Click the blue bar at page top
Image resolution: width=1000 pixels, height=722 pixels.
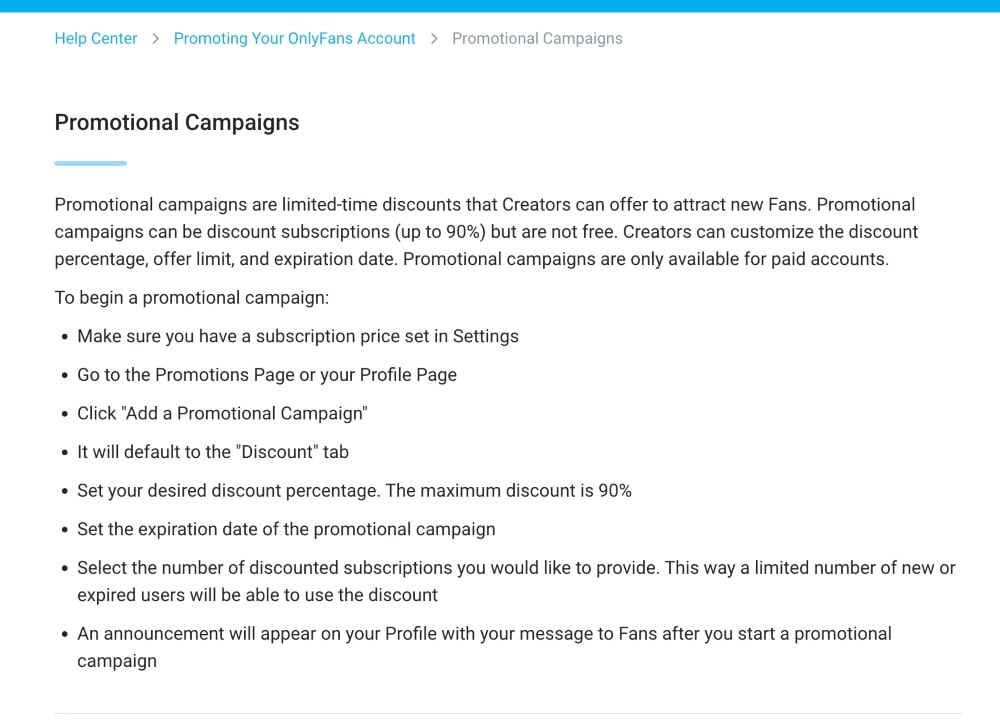click(500, 6)
